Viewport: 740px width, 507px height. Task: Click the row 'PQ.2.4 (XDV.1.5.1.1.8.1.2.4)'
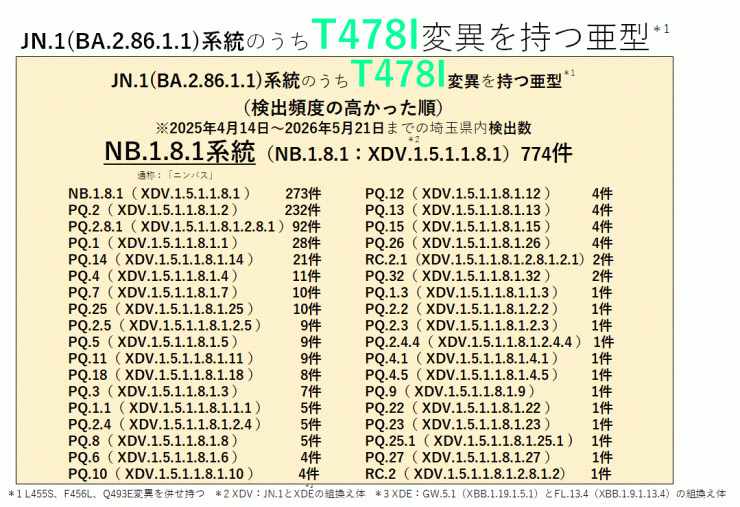pyautogui.click(x=194, y=424)
